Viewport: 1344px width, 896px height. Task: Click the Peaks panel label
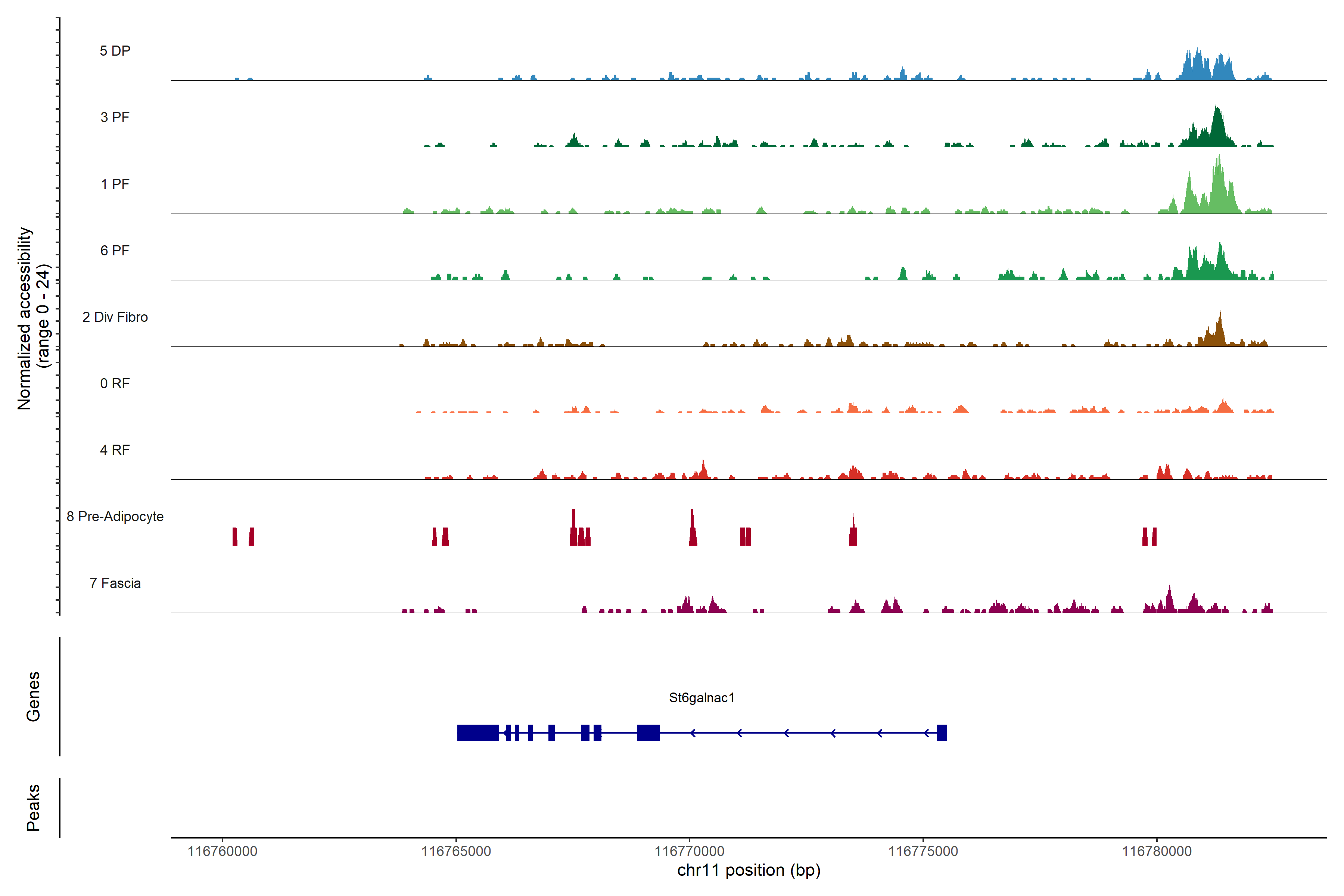tap(33, 808)
